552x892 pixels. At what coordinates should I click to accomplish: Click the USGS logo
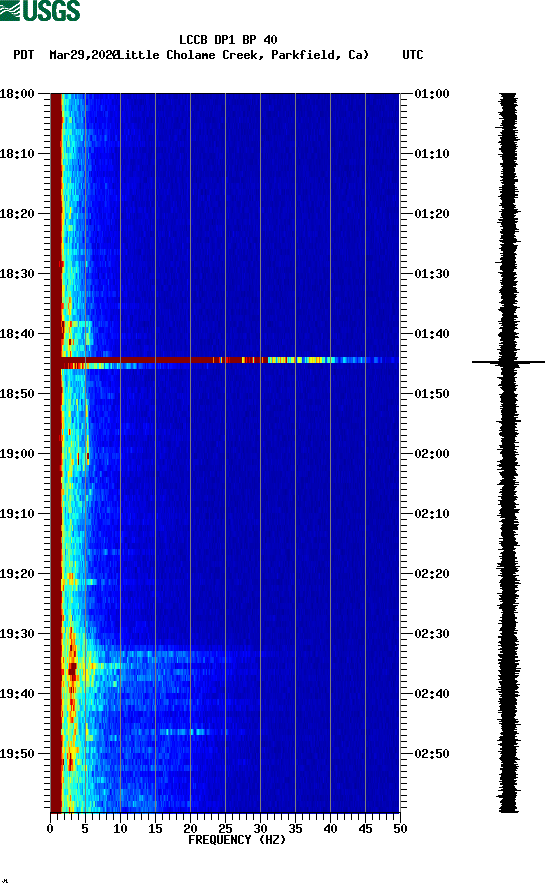pyautogui.click(x=40, y=10)
